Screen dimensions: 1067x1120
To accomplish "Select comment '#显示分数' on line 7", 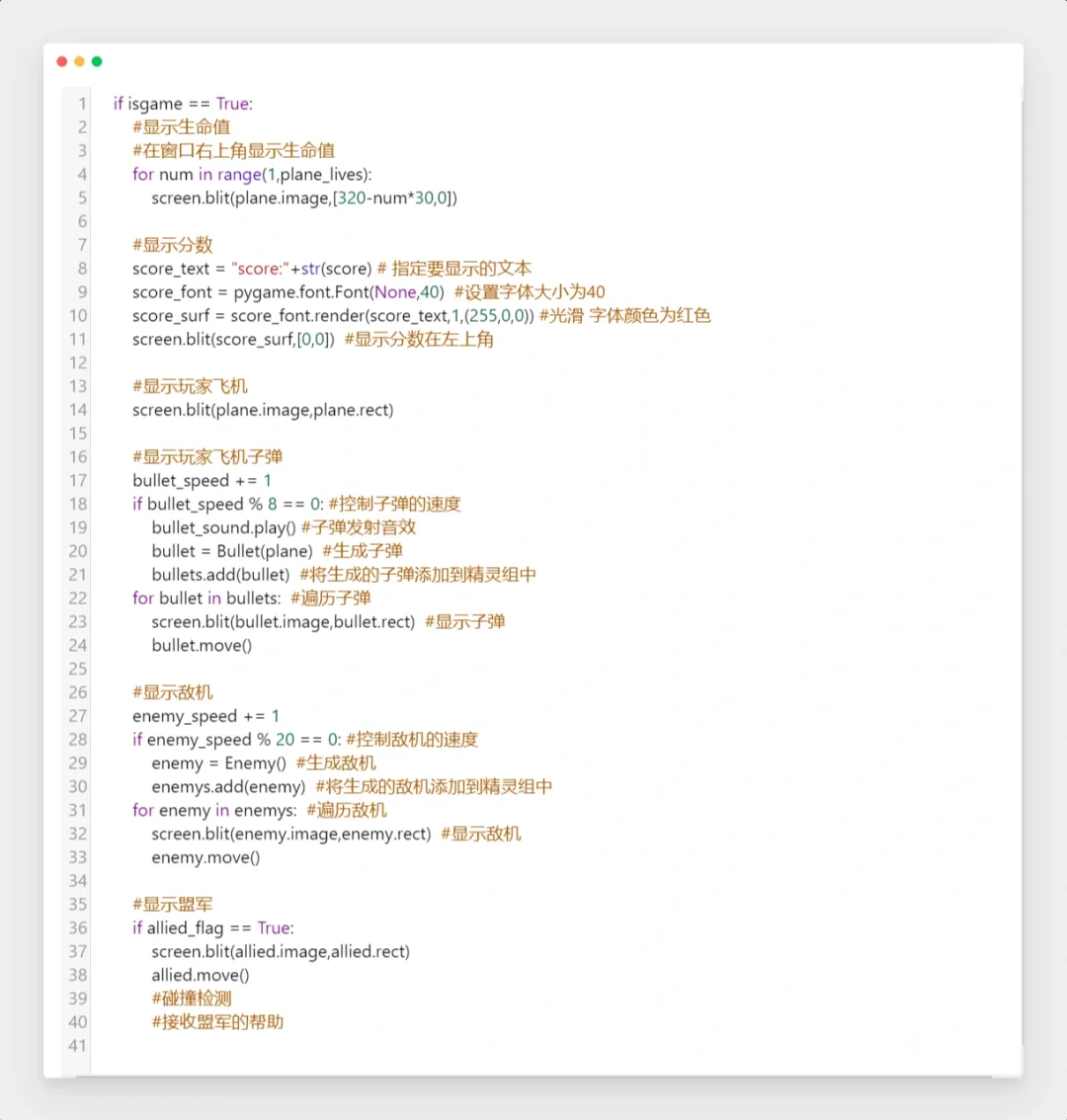I will (173, 245).
